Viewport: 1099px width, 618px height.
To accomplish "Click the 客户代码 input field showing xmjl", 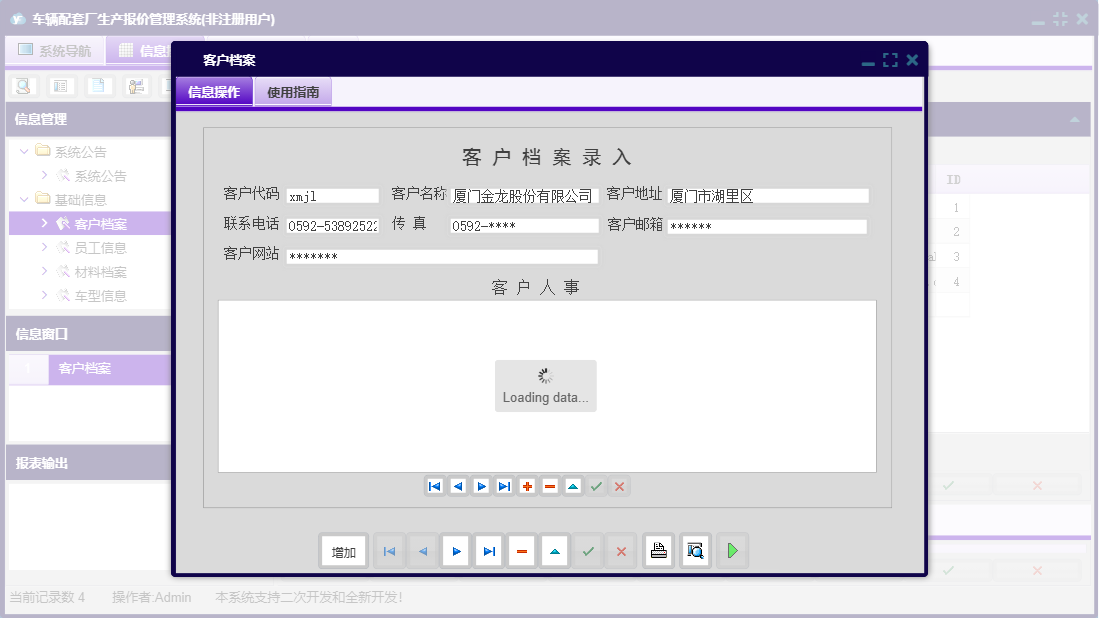I will tap(332, 194).
